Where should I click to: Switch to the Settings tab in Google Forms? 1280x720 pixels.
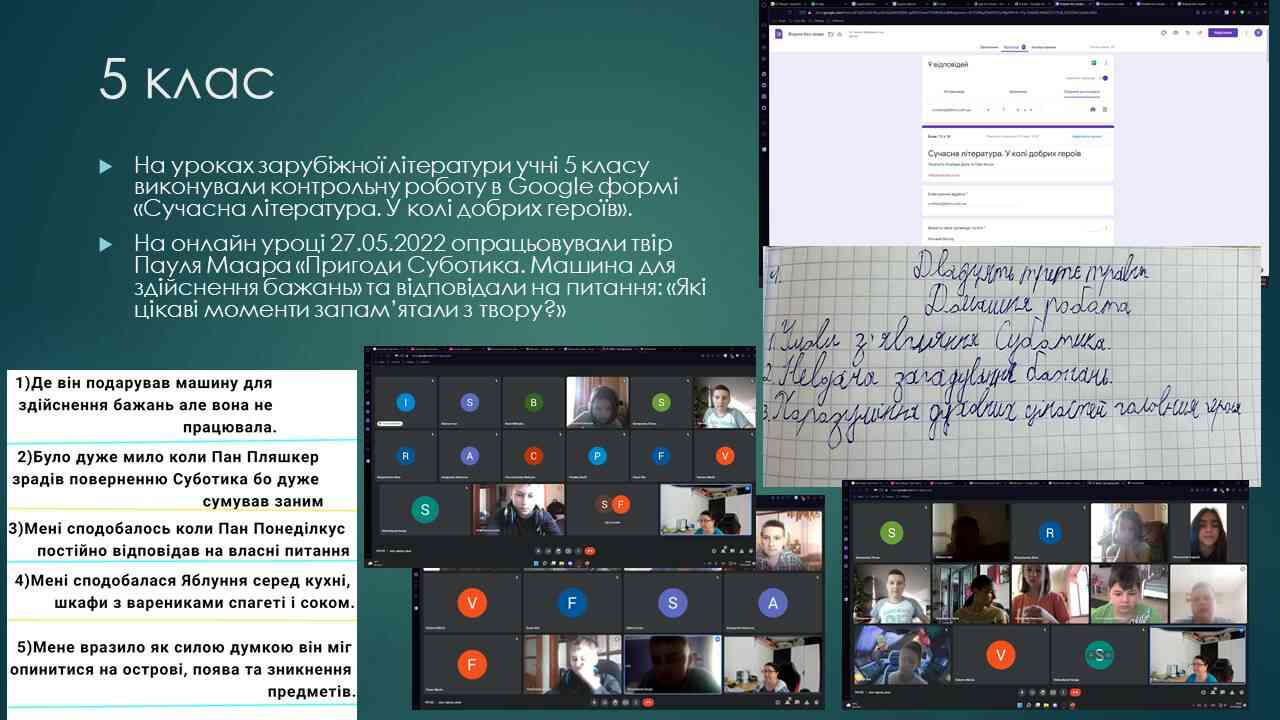pos(1043,47)
